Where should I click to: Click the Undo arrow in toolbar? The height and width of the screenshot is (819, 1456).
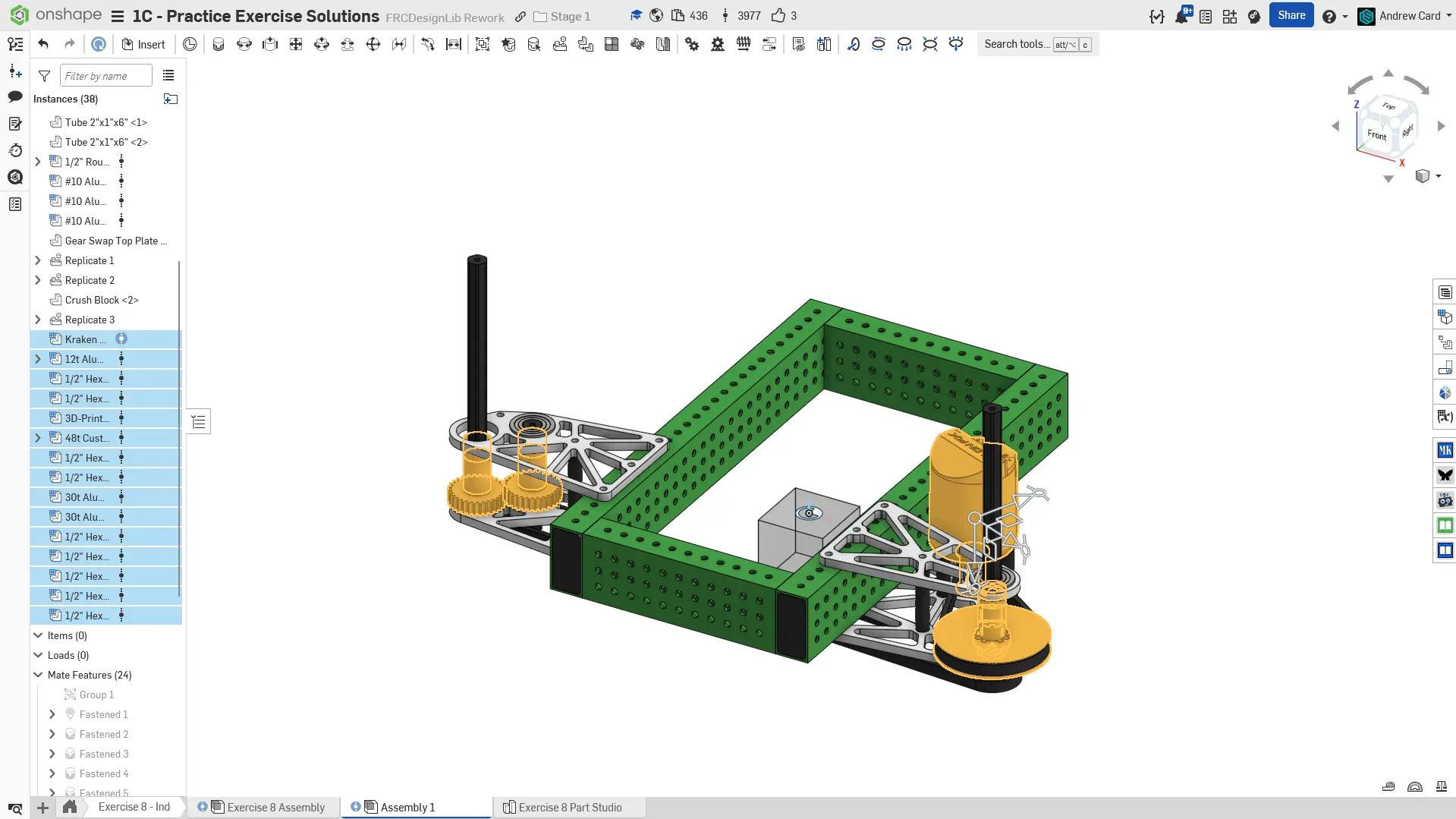click(43, 44)
